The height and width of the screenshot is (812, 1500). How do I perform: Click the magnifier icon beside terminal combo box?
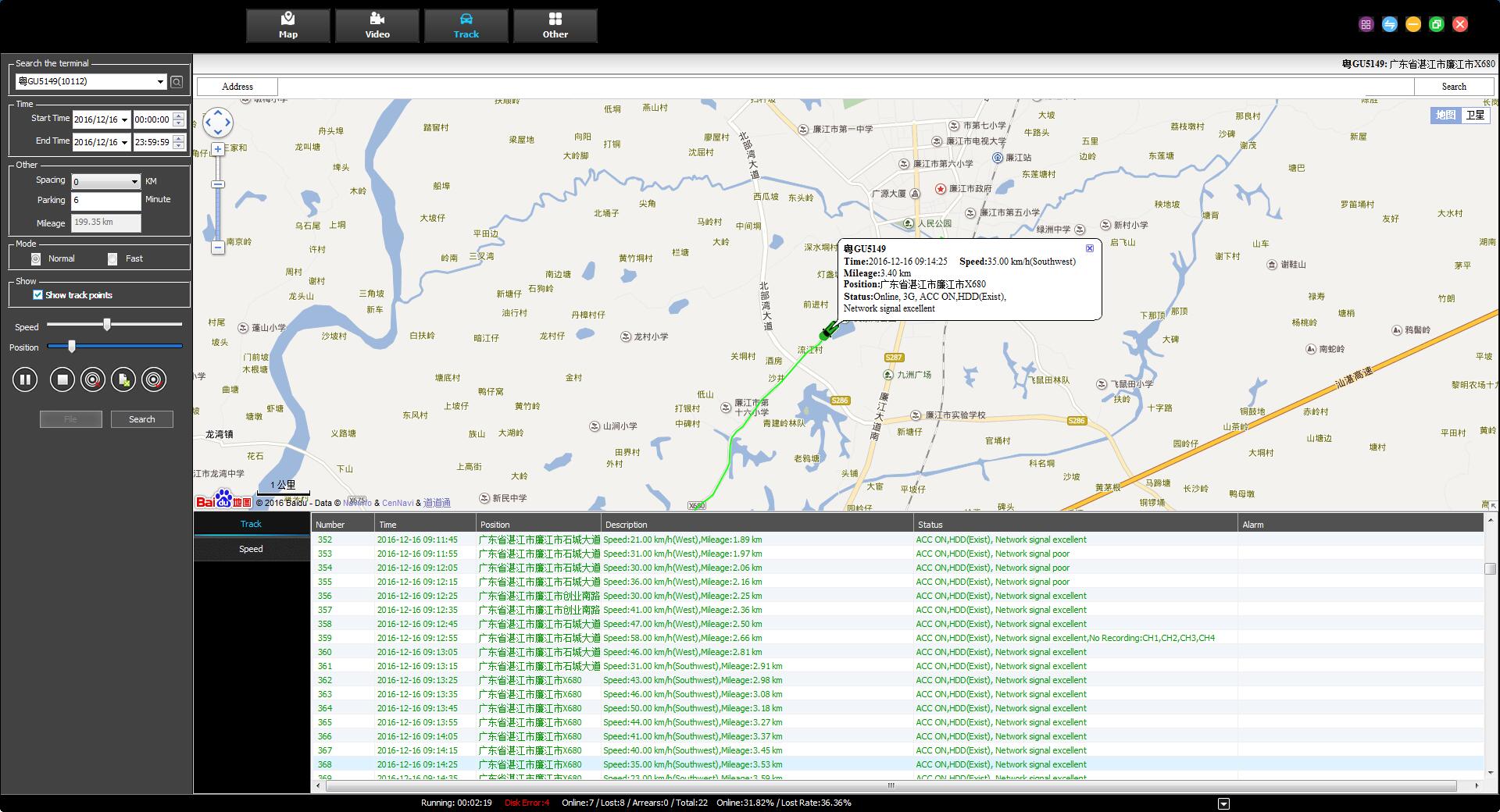click(x=177, y=81)
